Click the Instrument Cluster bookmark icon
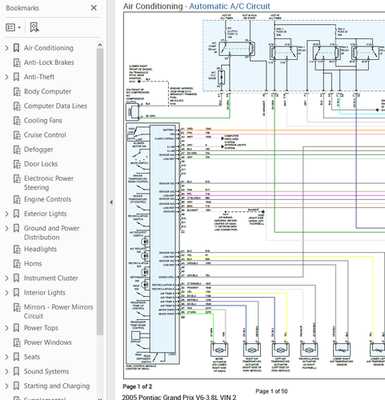 coord(16,278)
